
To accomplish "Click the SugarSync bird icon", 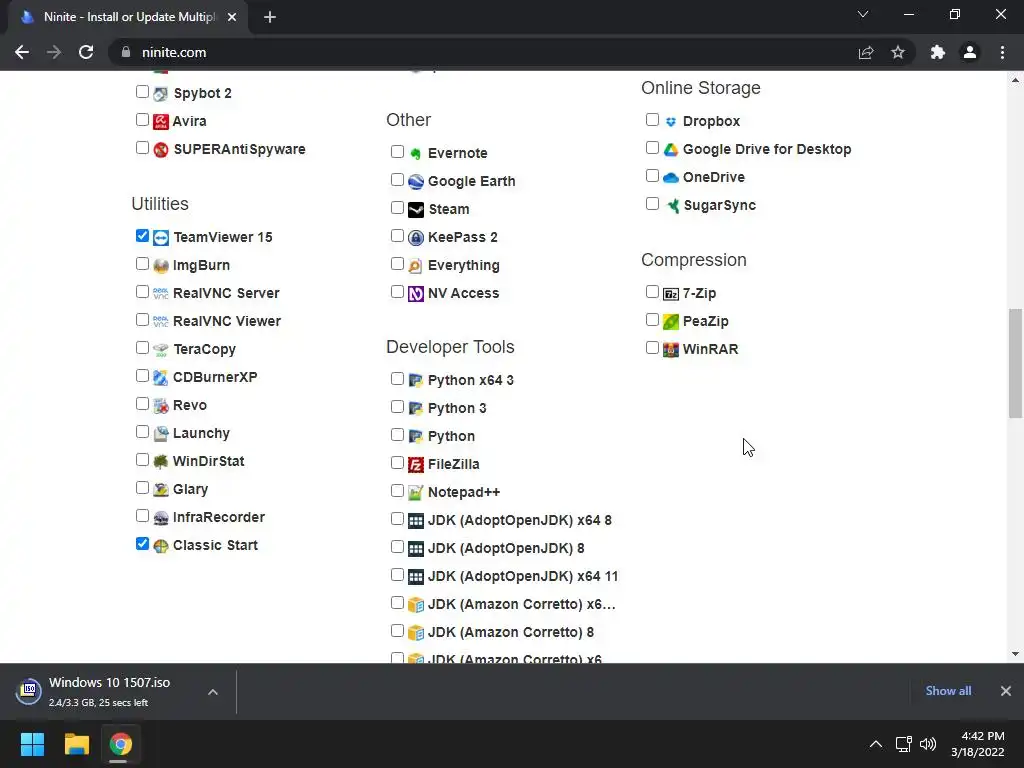I will pyautogui.click(x=671, y=206).
